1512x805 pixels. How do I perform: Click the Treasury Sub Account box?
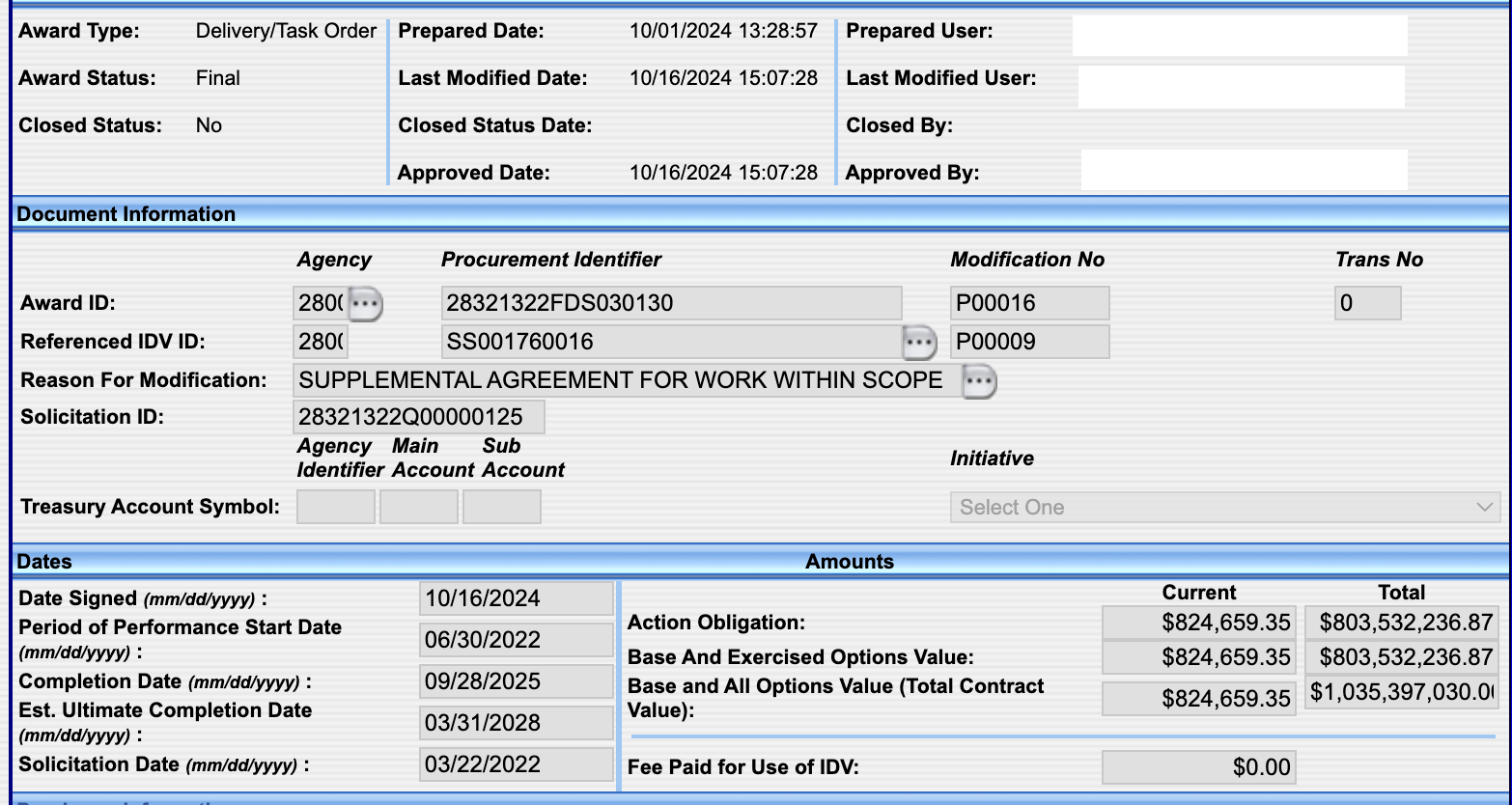tap(502, 507)
